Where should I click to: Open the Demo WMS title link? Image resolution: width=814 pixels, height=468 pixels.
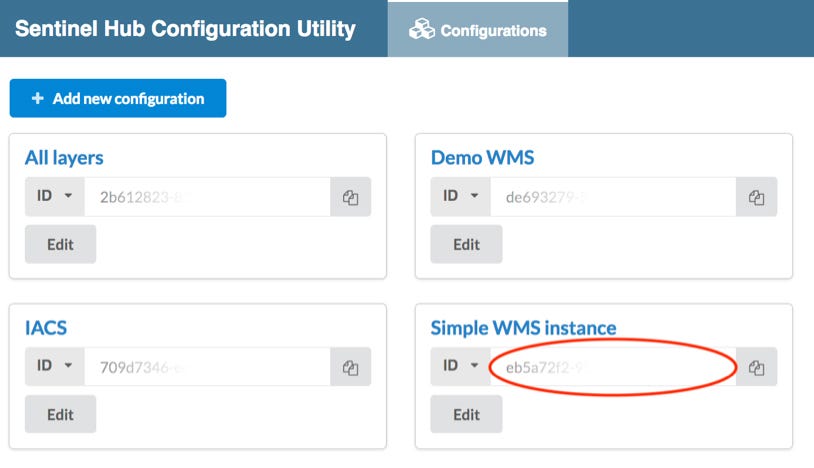[x=482, y=157]
